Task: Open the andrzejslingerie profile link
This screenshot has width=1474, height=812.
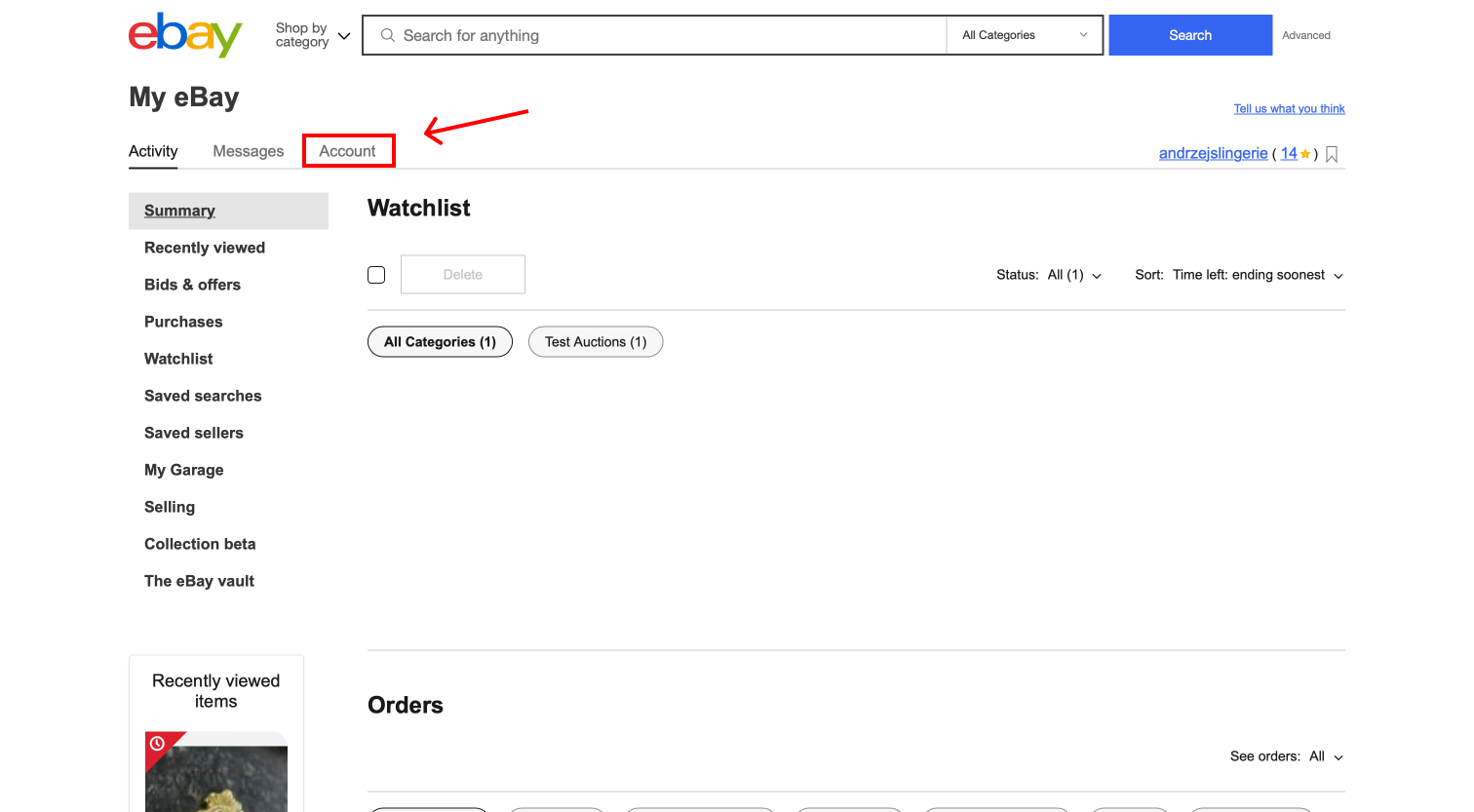Action: tap(1213, 153)
